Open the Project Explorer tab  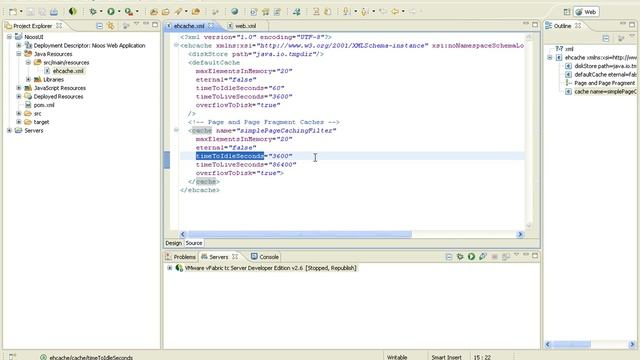point(32,26)
